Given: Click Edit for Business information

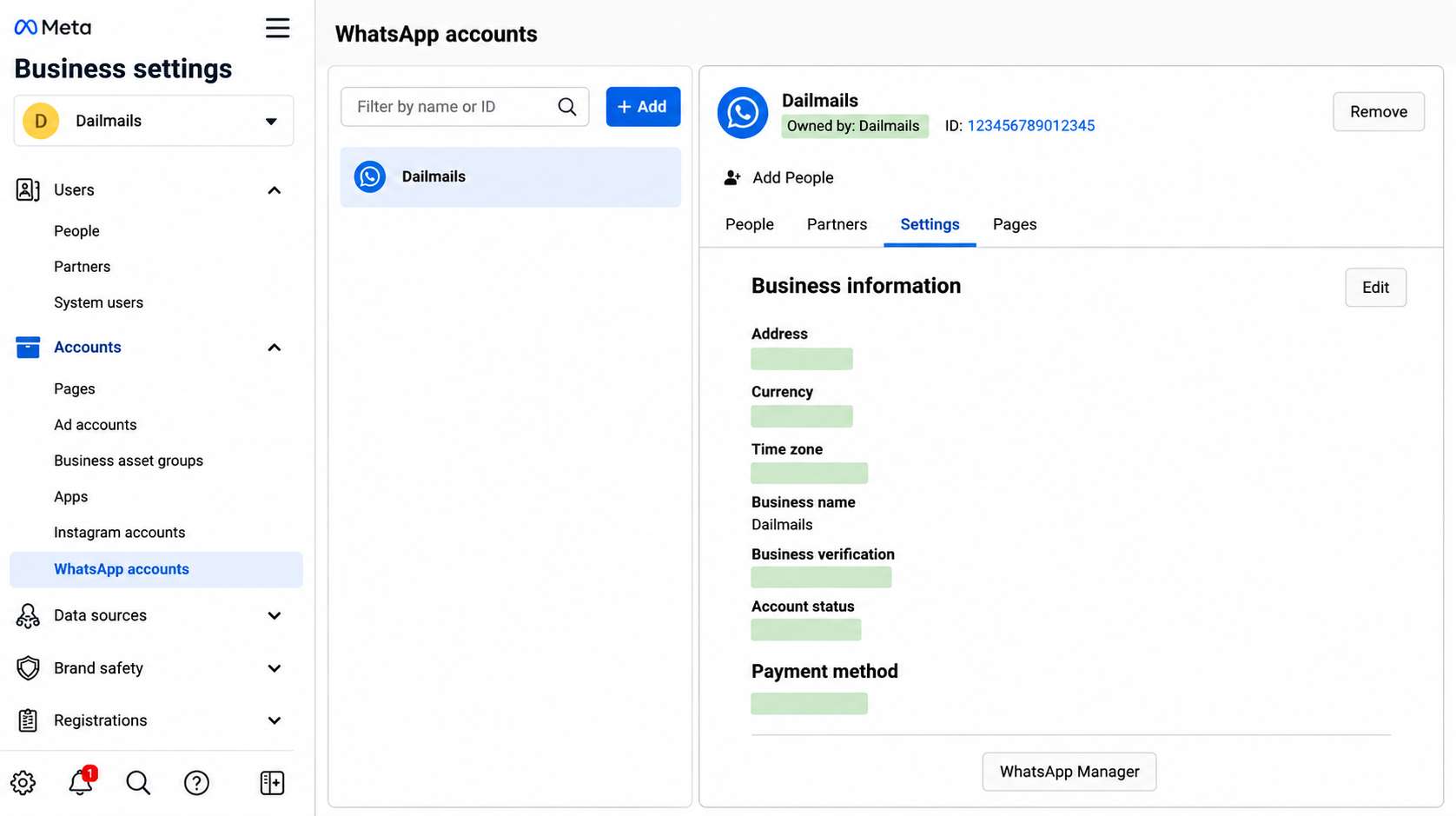Looking at the screenshot, I should pos(1375,288).
